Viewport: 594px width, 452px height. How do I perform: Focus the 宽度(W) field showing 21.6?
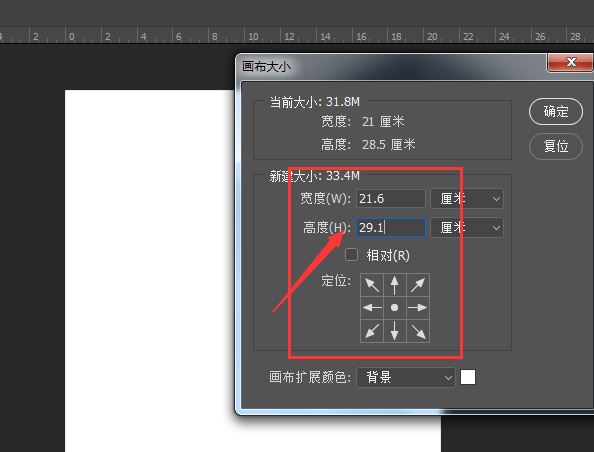click(x=391, y=199)
